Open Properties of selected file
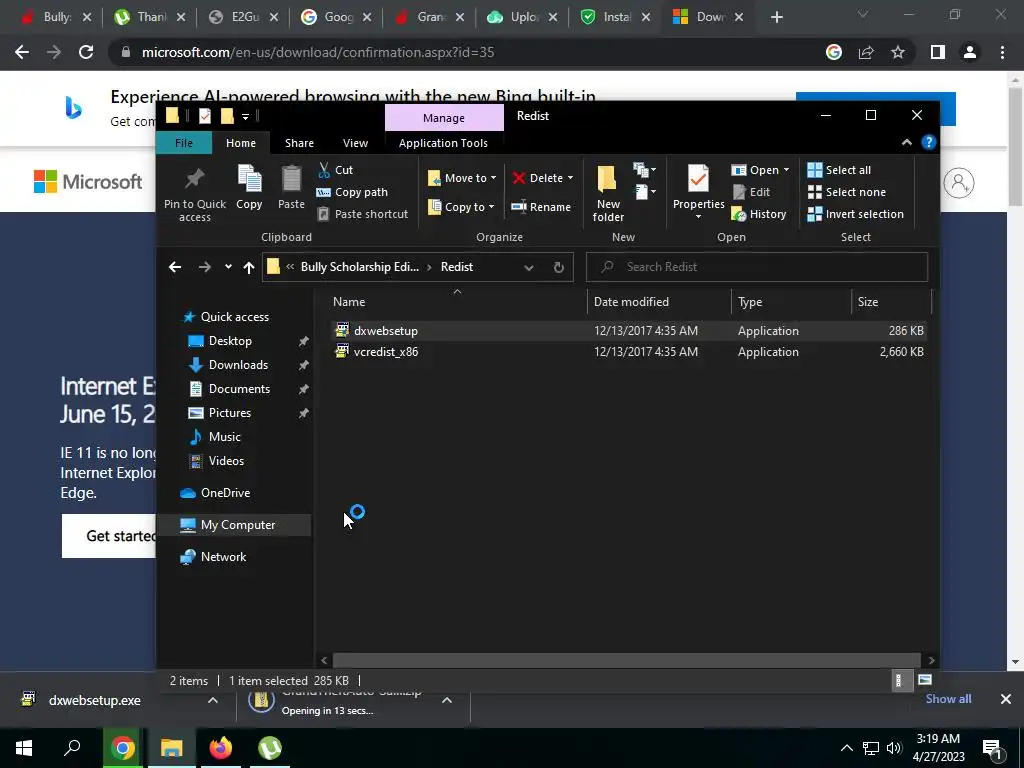 (698, 192)
